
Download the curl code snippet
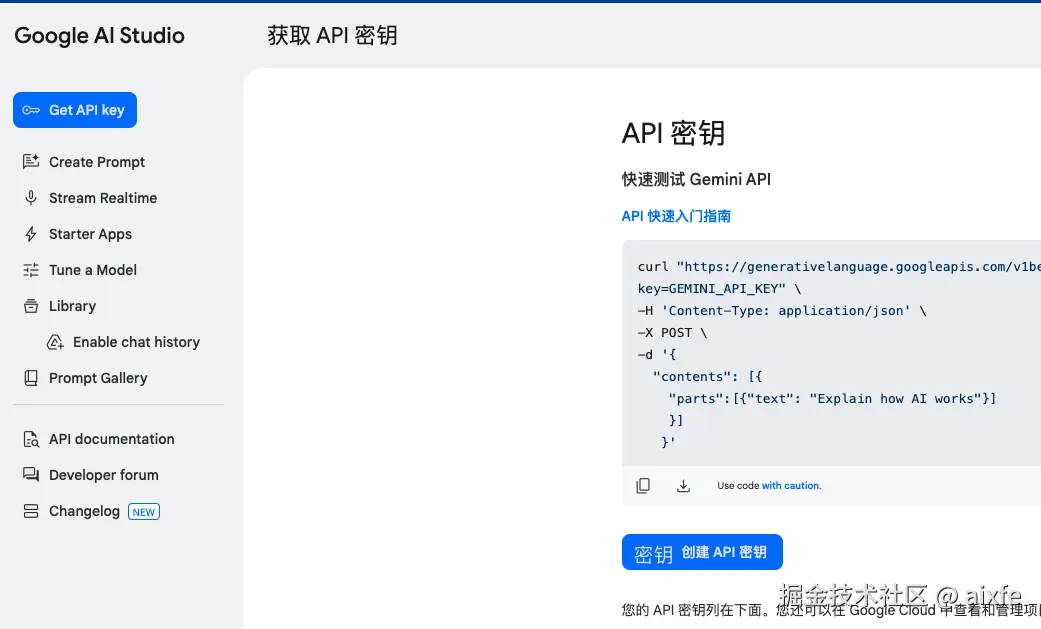point(683,486)
